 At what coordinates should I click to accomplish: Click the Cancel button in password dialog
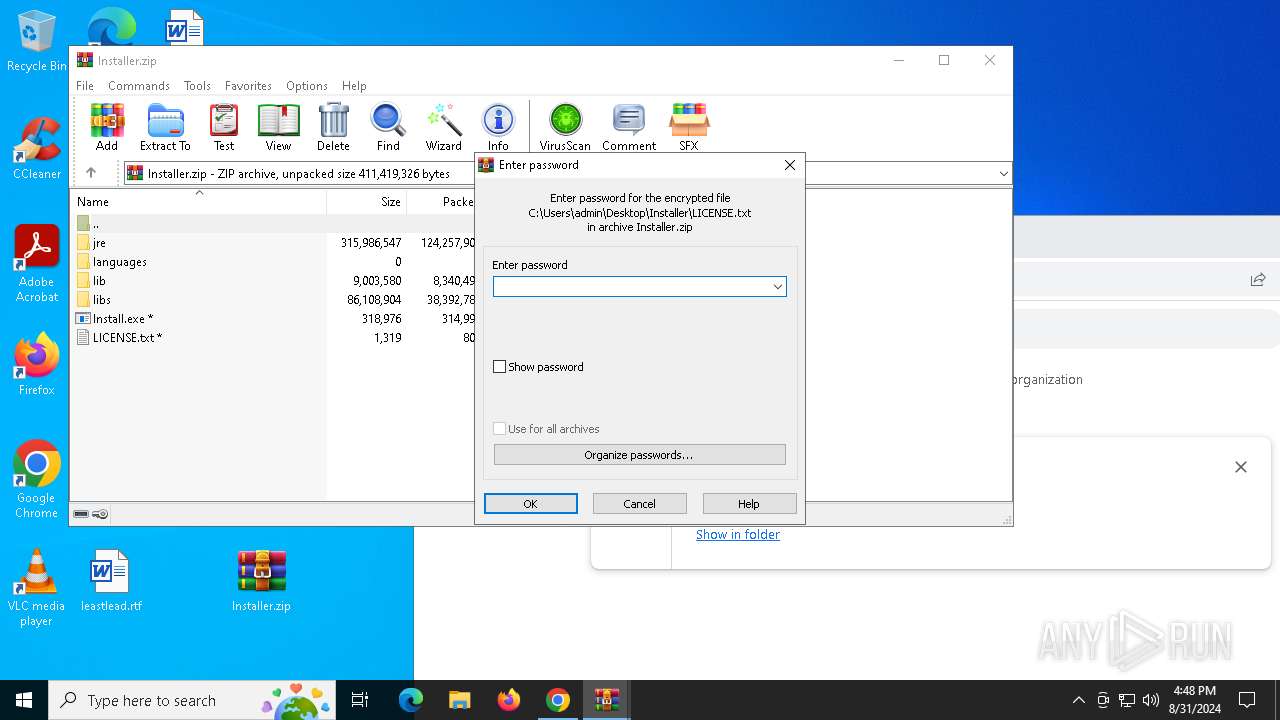pyautogui.click(x=640, y=504)
